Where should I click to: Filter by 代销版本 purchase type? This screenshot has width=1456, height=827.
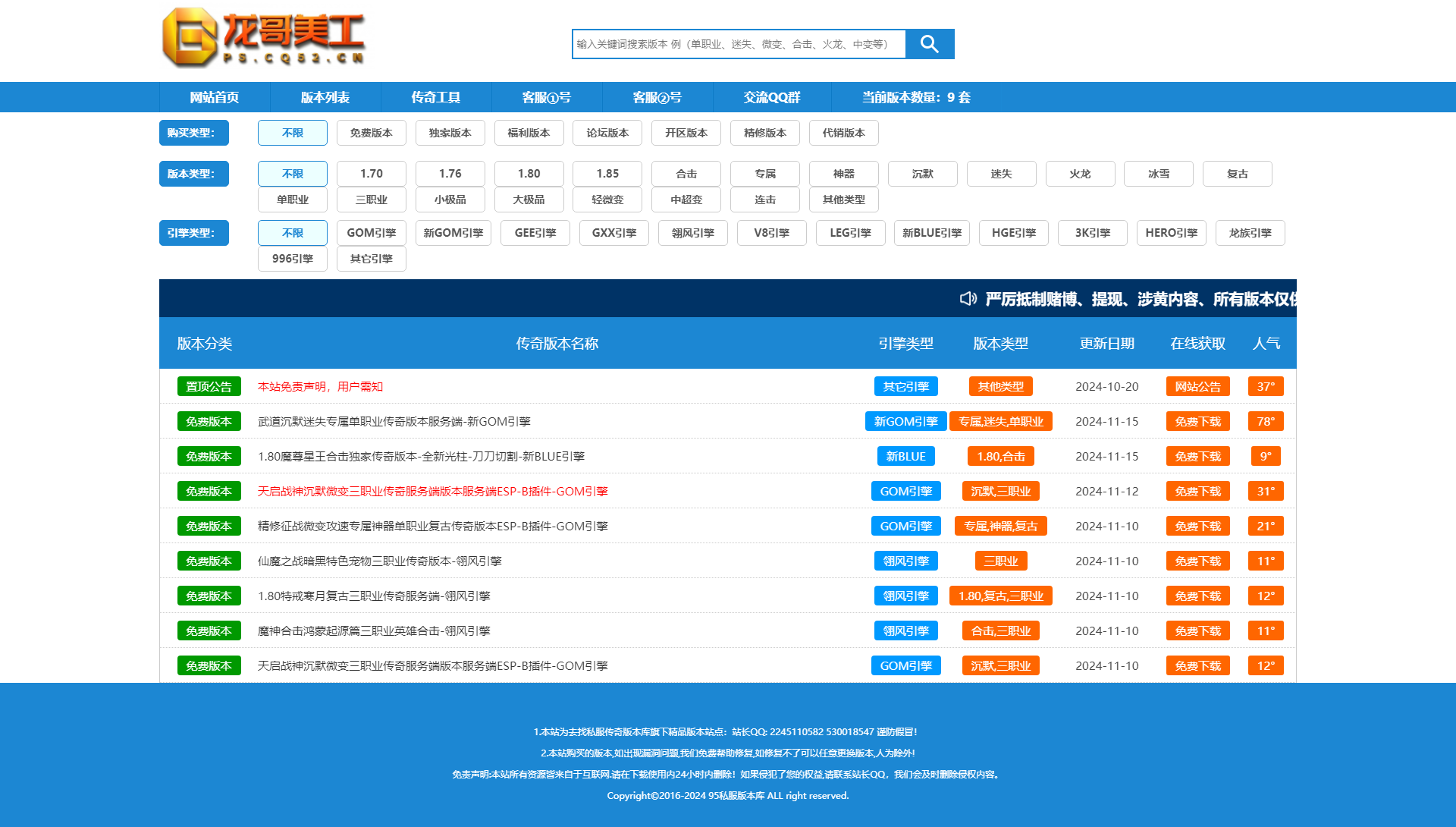[x=844, y=133]
